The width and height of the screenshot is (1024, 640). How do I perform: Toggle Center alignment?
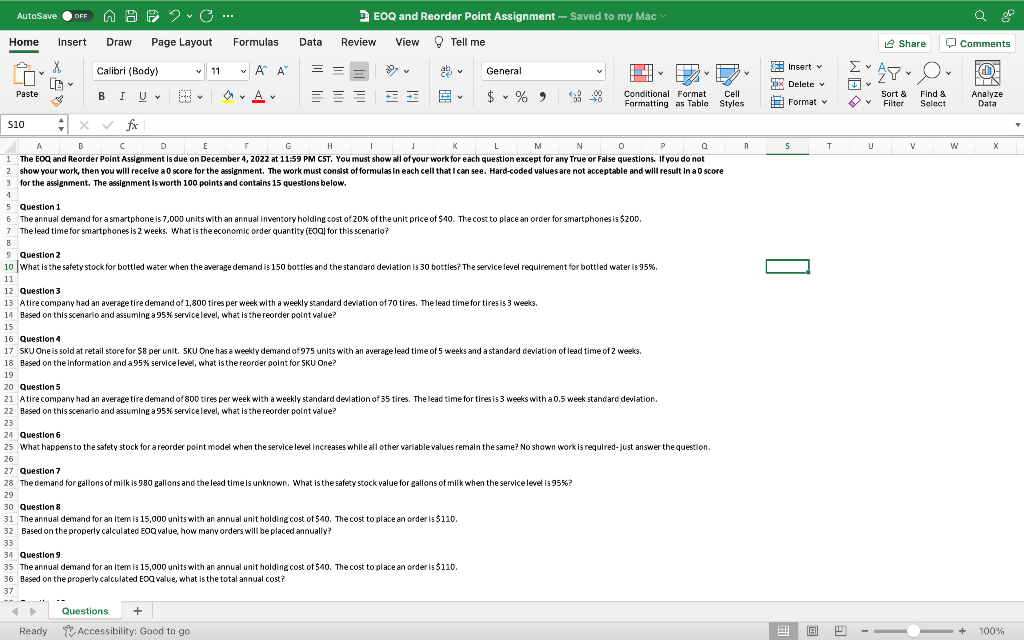coord(338,97)
